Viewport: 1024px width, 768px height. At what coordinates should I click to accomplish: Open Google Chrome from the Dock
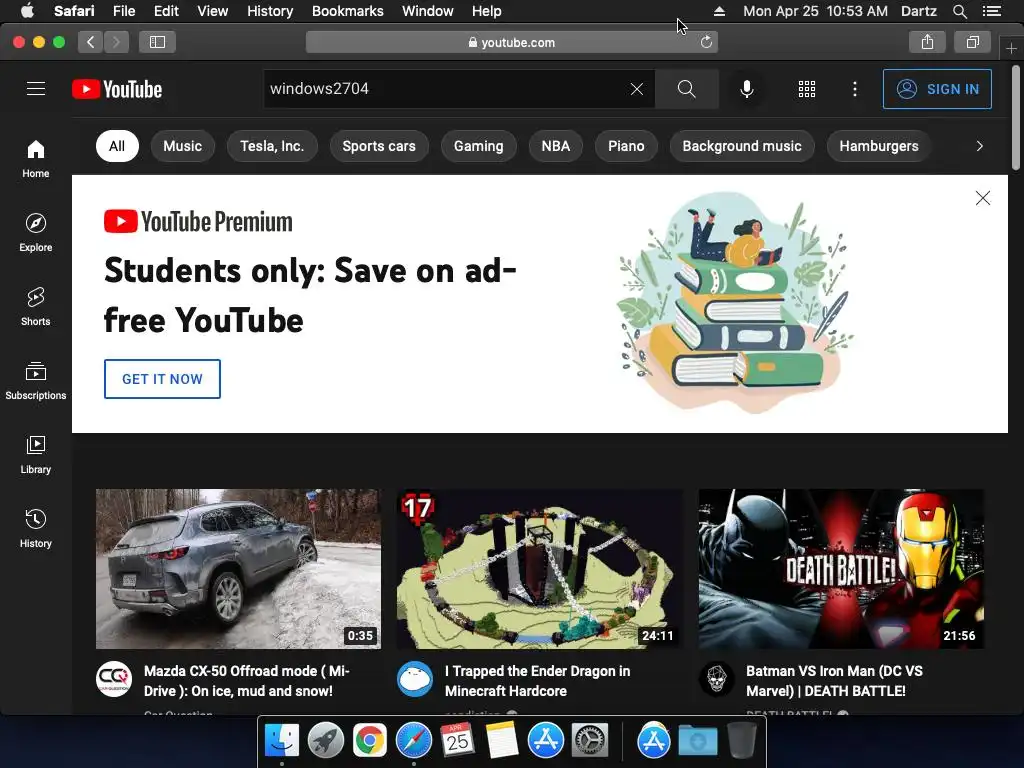pos(370,741)
